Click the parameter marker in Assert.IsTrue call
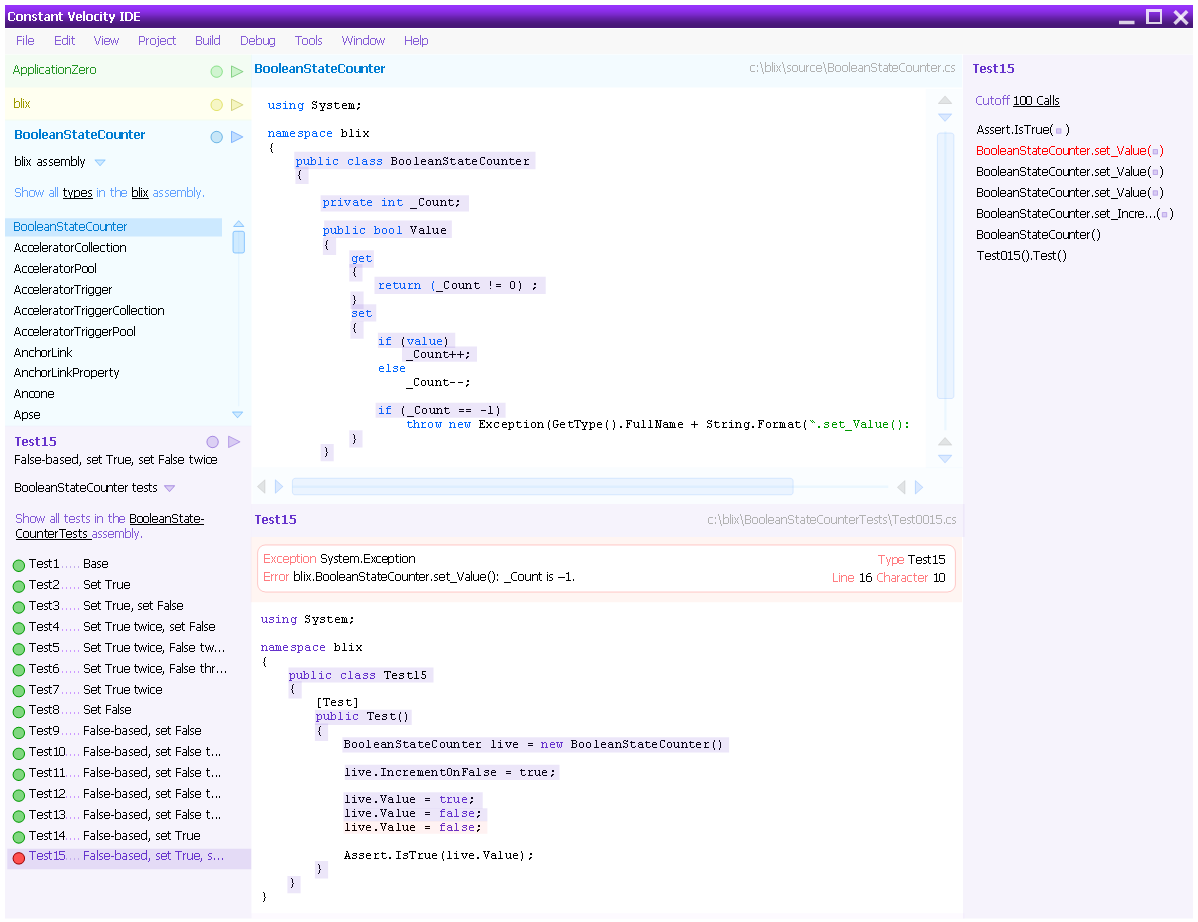Image resolution: width=1198 pixels, height=922 pixels. coord(1058,131)
